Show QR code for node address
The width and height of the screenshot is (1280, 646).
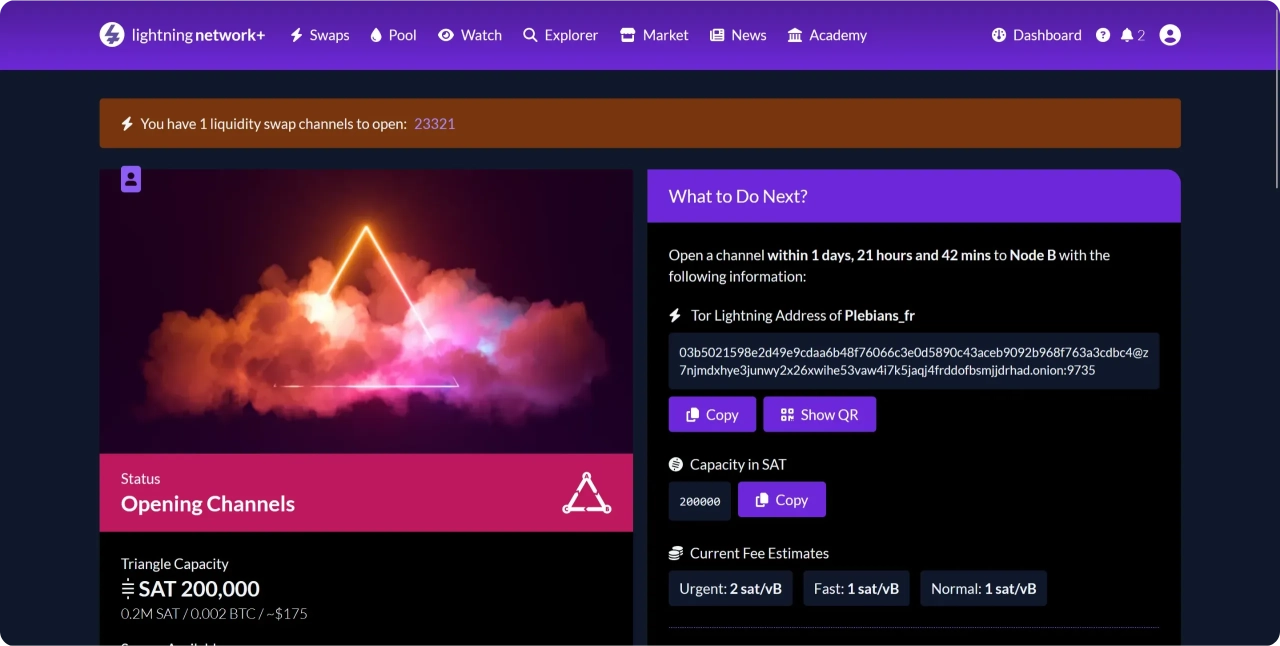pyautogui.click(x=819, y=415)
